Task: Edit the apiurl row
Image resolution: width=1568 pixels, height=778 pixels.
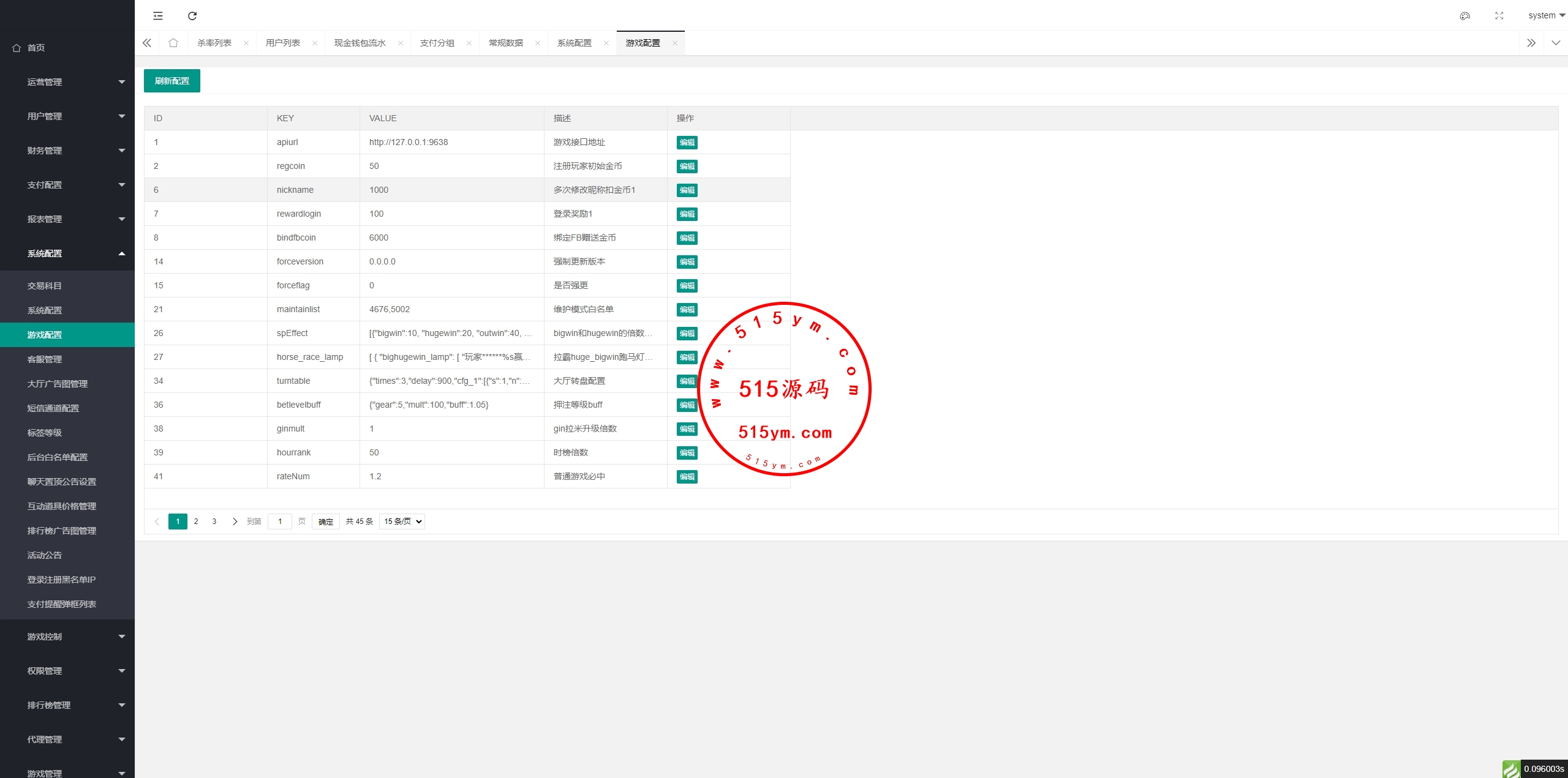Action: click(687, 143)
